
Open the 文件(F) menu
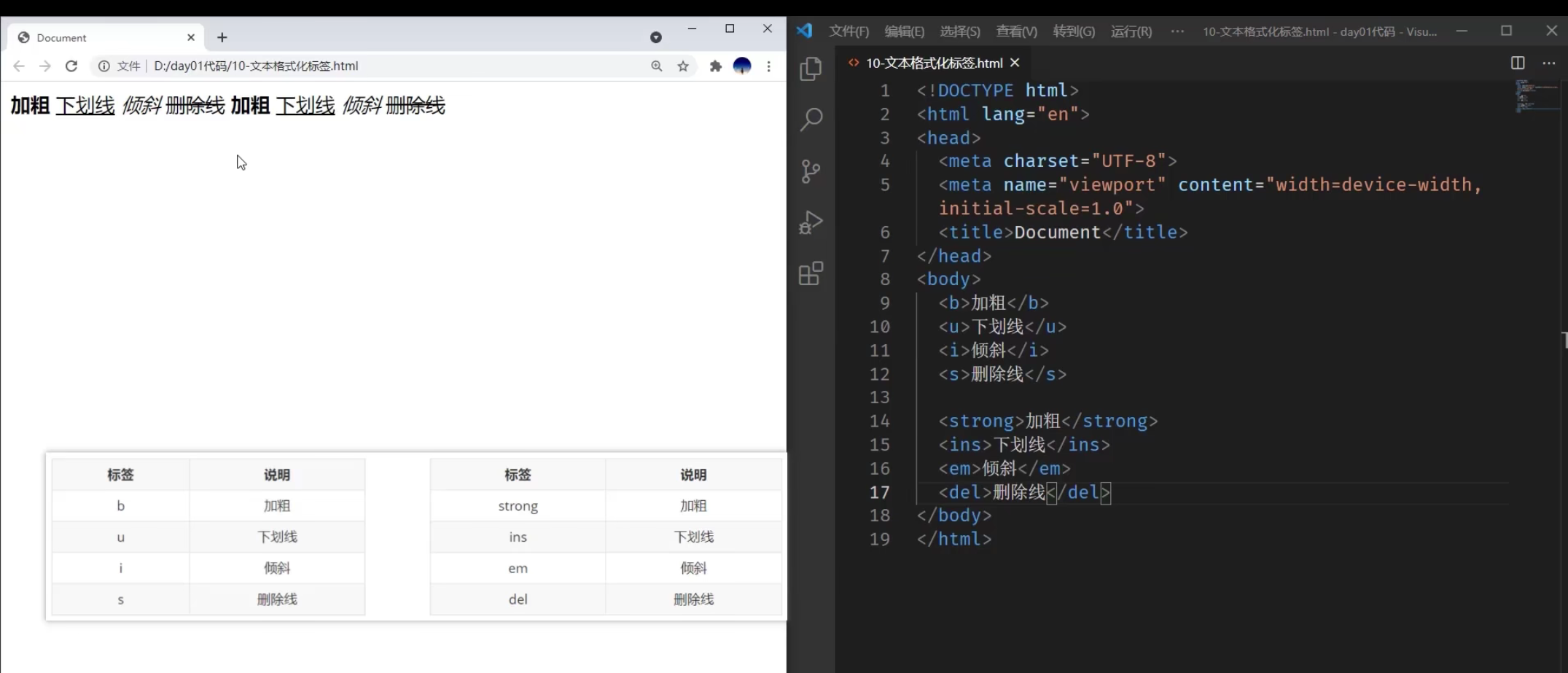point(849,31)
